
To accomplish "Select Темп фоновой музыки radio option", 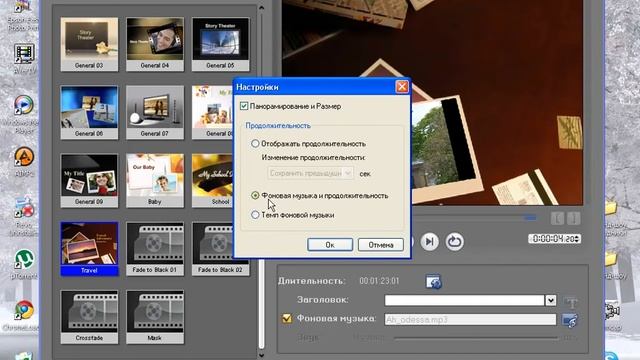I will pyautogui.click(x=255, y=215).
